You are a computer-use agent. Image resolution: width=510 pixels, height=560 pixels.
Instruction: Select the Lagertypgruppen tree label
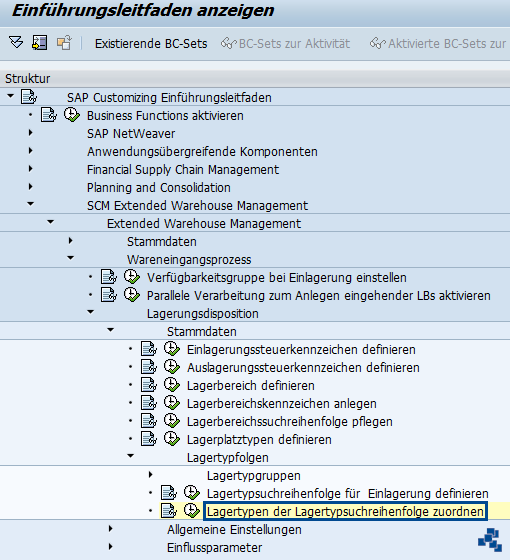[254, 476]
